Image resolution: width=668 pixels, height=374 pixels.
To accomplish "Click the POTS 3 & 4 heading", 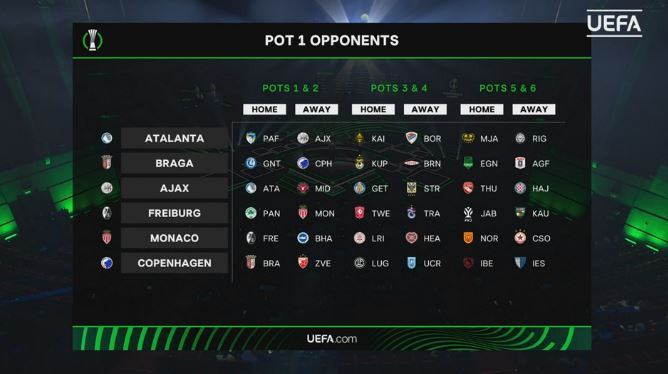I will pos(399,88).
